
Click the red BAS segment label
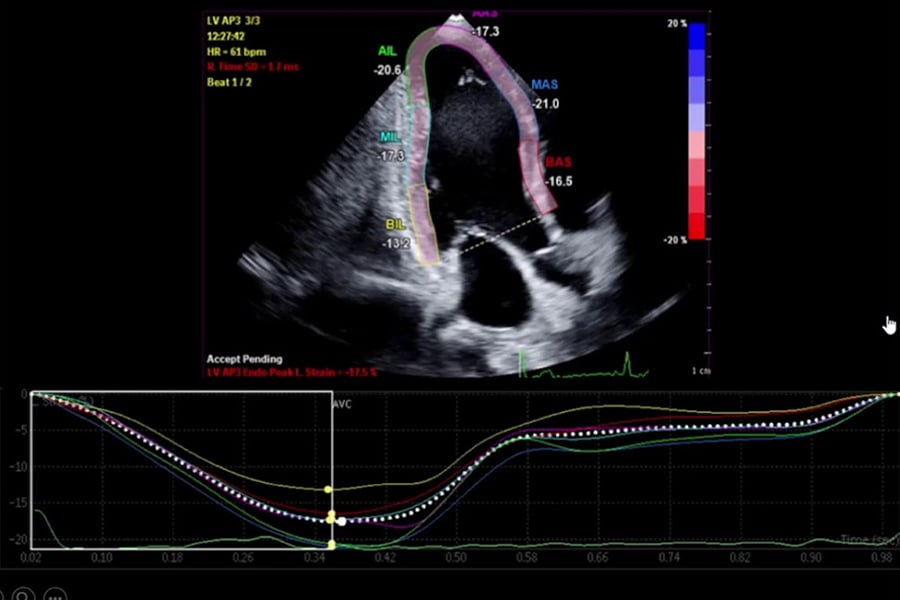558,162
